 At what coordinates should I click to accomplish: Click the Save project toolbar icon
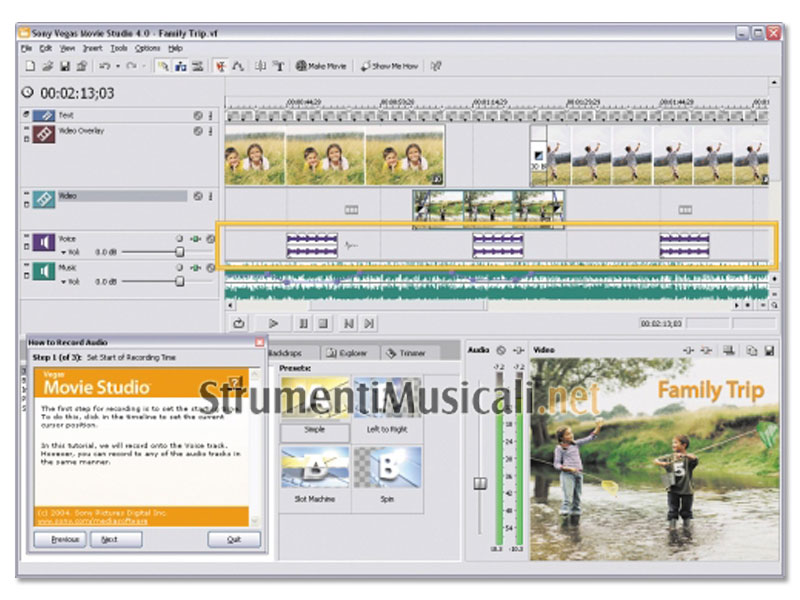64,66
